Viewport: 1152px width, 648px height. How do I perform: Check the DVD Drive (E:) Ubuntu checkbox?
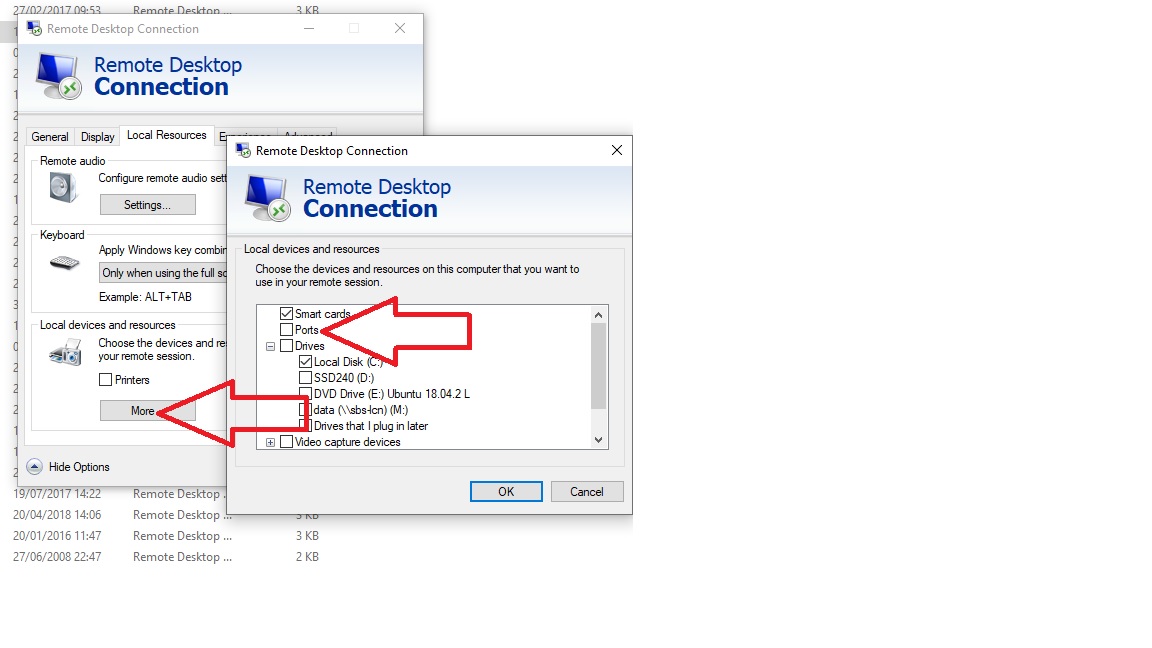click(x=306, y=394)
